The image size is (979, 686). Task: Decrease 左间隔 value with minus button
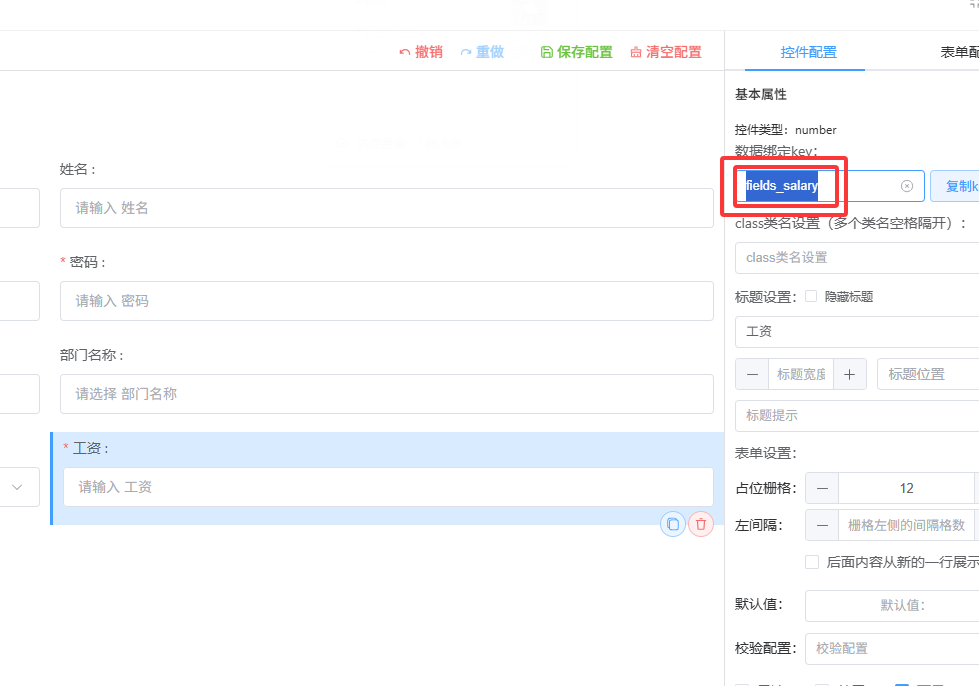pyautogui.click(x=822, y=525)
